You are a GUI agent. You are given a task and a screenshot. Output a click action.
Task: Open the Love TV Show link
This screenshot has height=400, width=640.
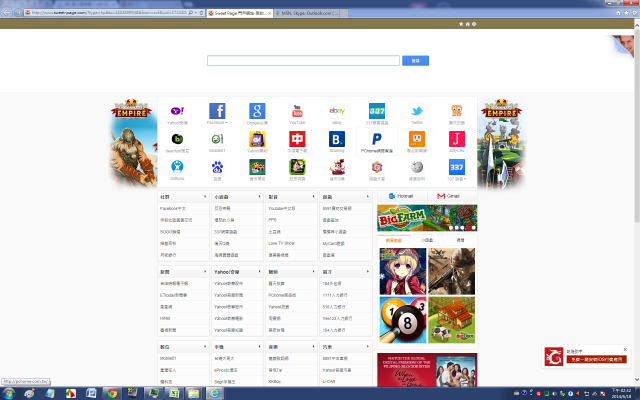point(281,243)
